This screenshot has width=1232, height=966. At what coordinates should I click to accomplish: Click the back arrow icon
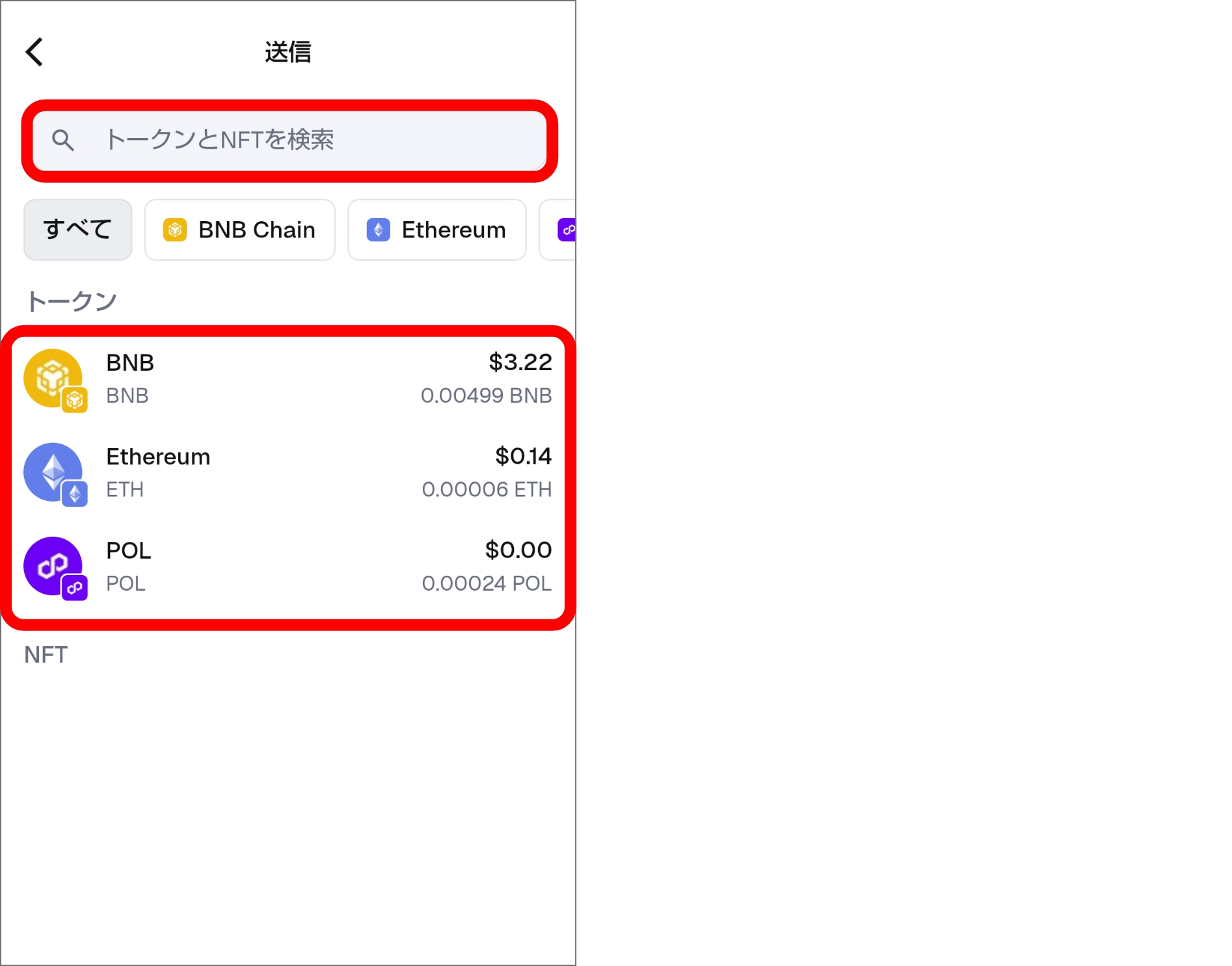click(x=34, y=51)
